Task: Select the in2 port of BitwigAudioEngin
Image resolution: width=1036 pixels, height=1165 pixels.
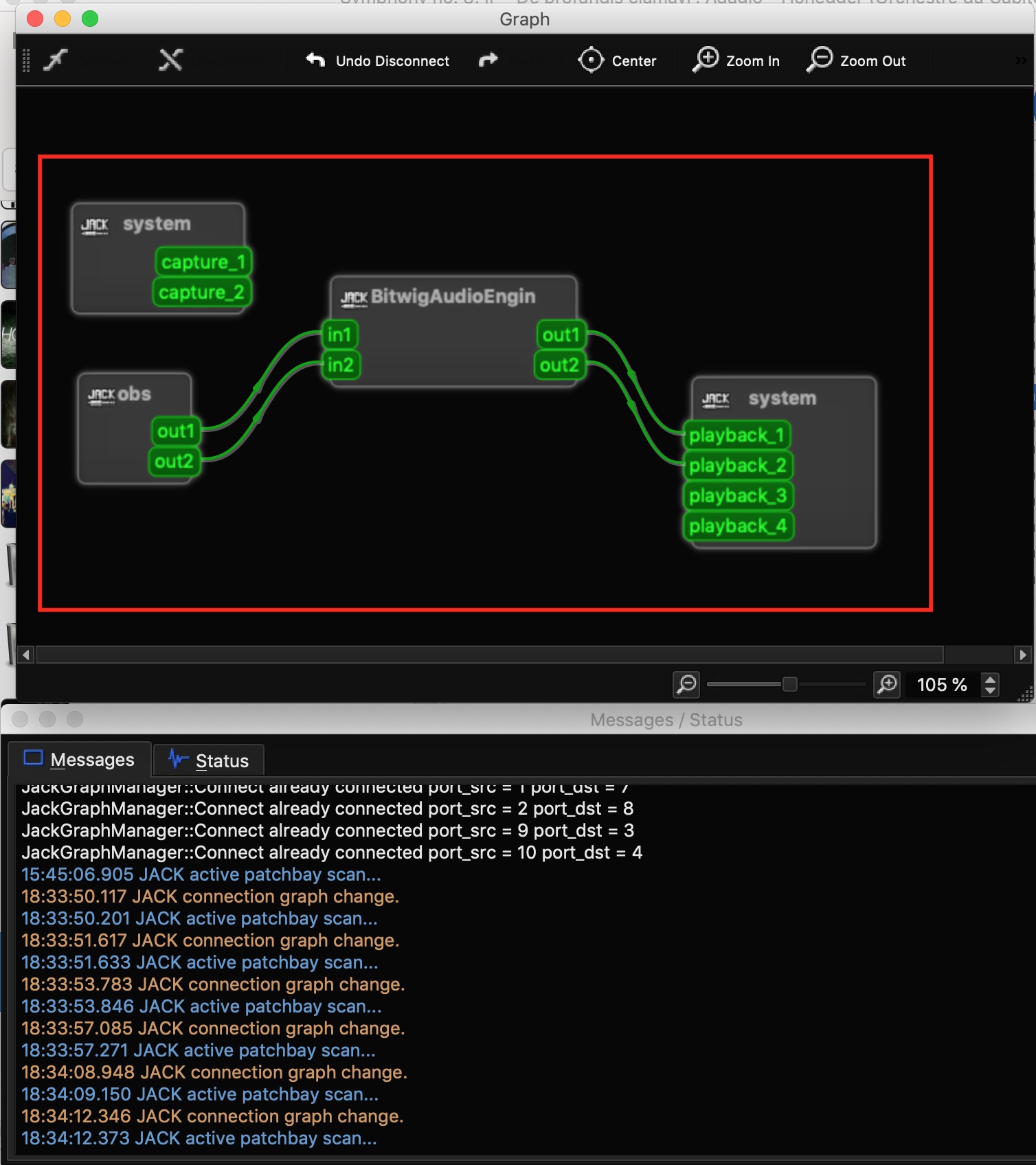Action: tap(341, 365)
